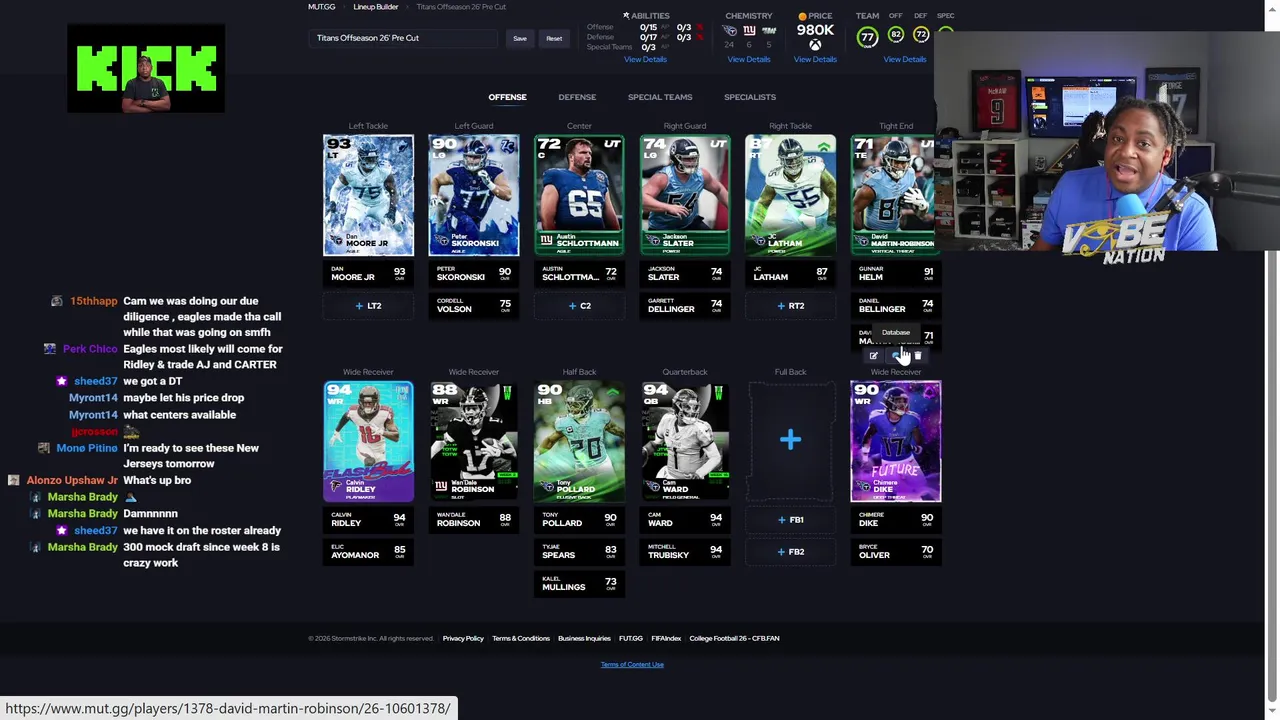Open the Terms & Conditions footer link
This screenshot has width=1280, height=720.
point(521,638)
